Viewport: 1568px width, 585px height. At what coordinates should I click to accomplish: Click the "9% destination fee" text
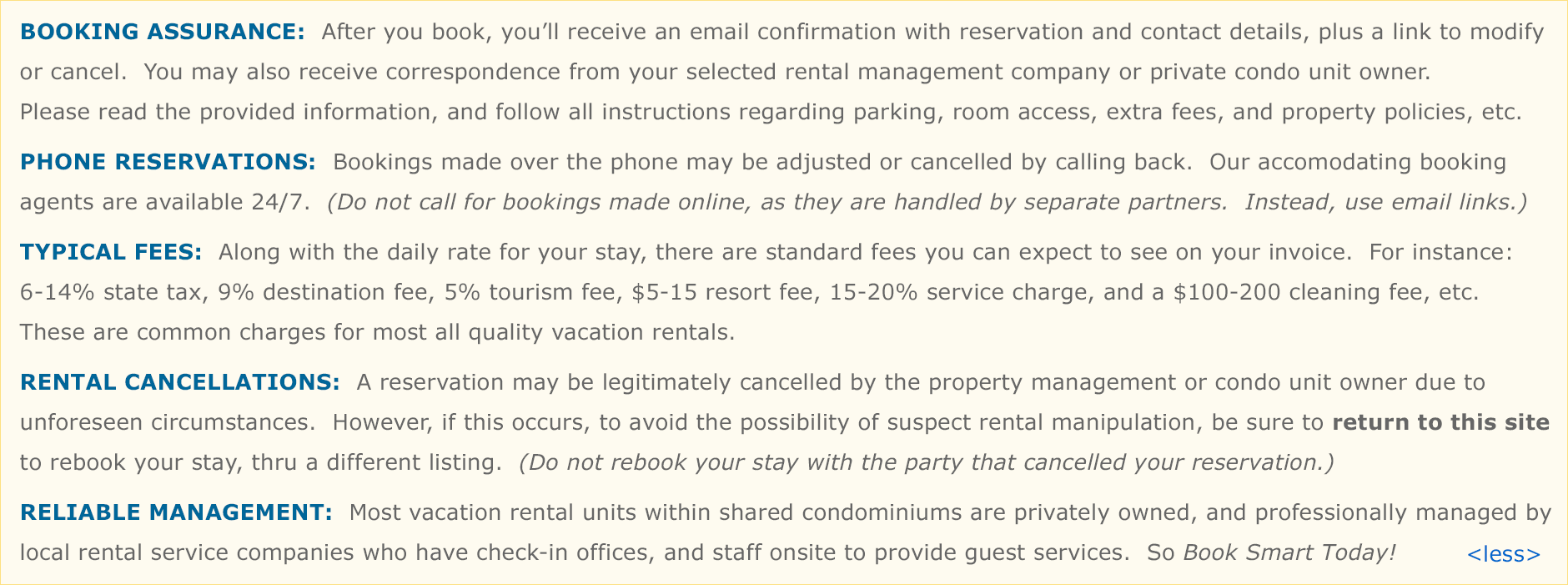click(x=324, y=292)
